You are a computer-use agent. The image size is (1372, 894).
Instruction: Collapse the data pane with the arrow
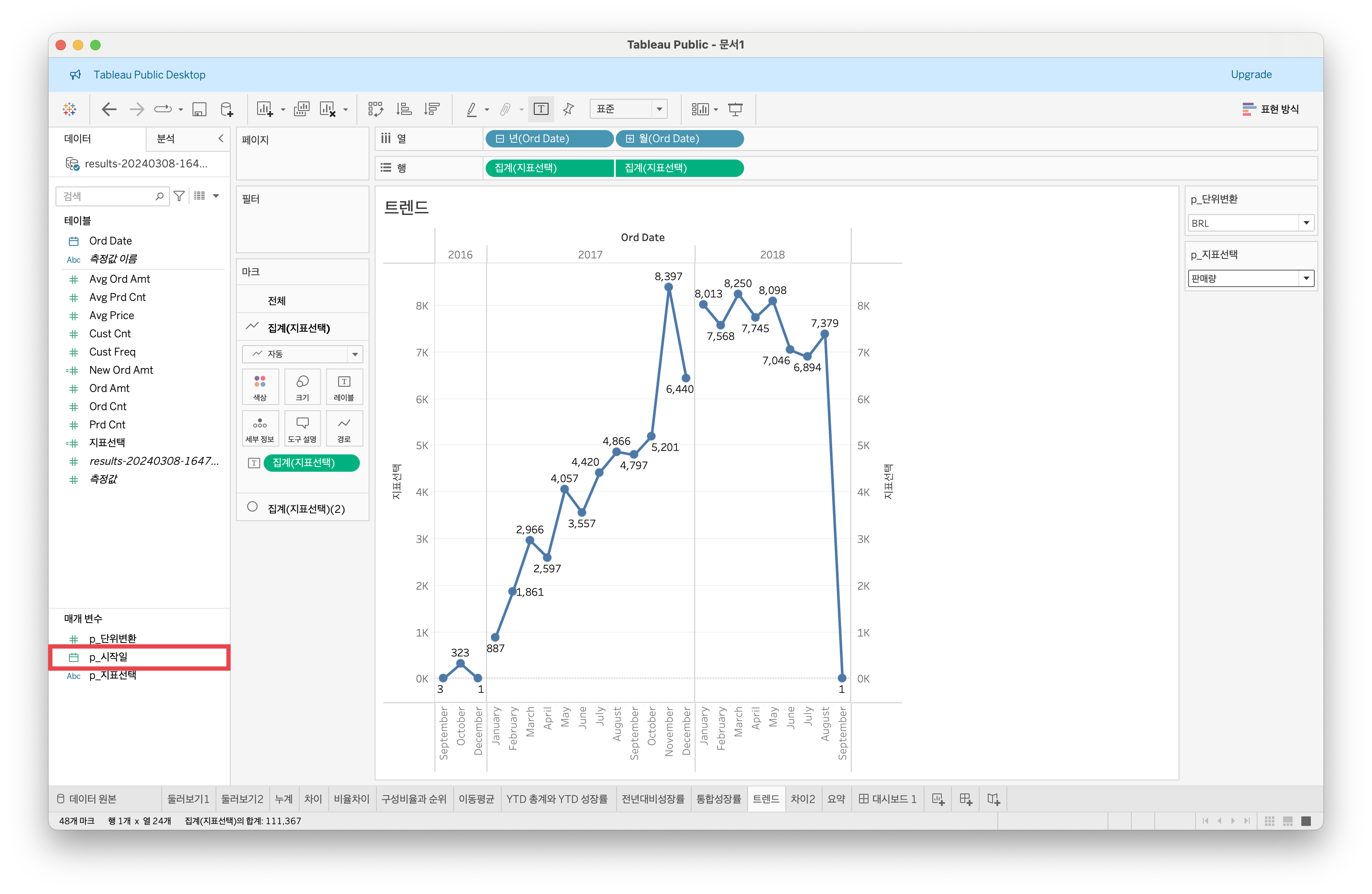coord(221,138)
